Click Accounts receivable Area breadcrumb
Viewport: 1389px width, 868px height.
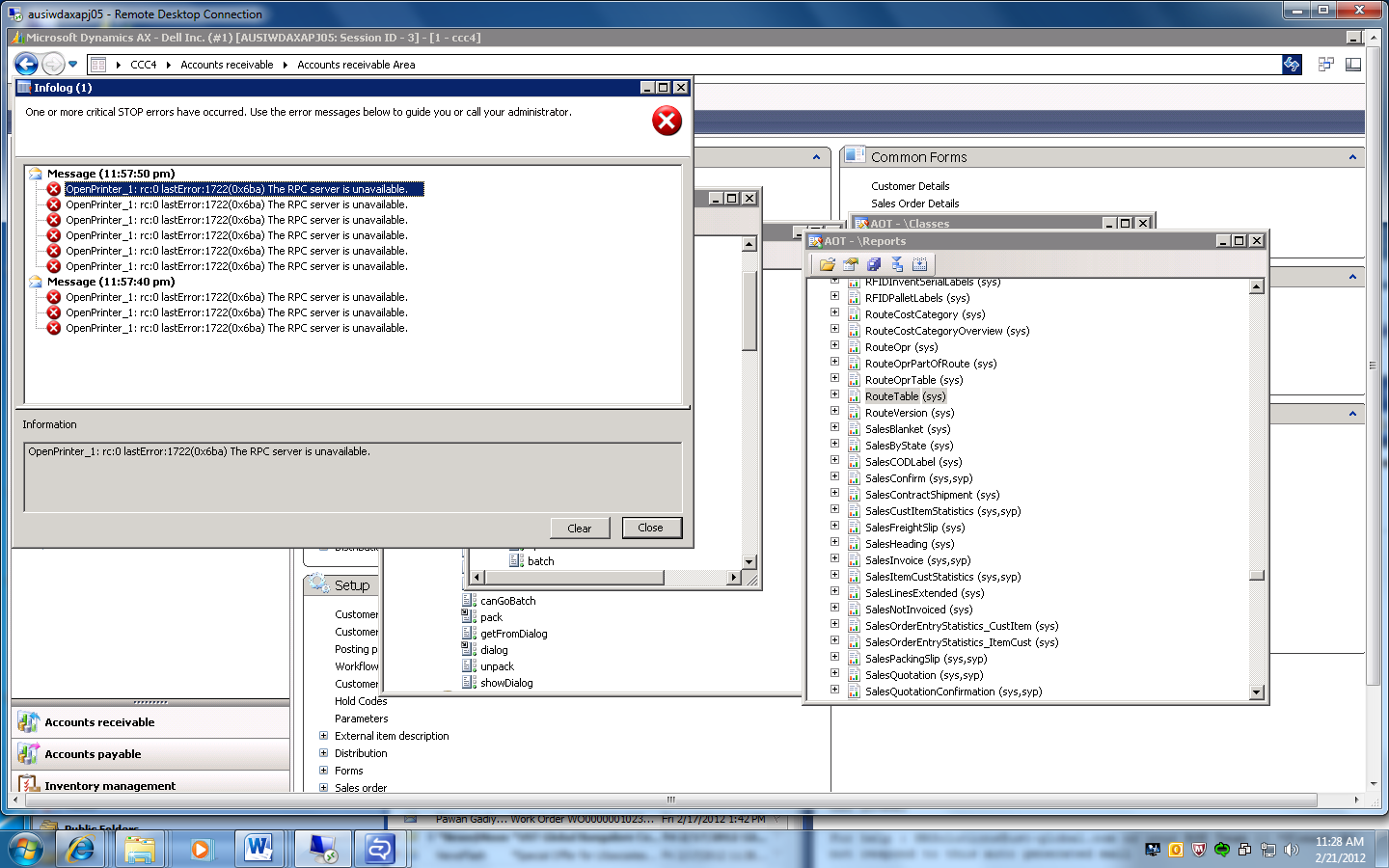(x=356, y=65)
